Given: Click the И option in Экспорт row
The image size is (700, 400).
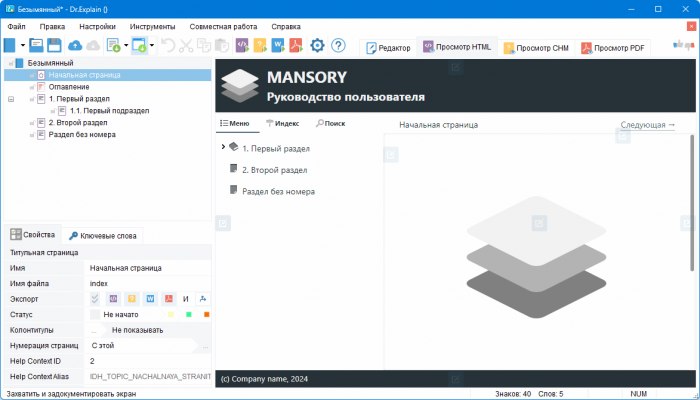Looking at the screenshot, I should 186,299.
